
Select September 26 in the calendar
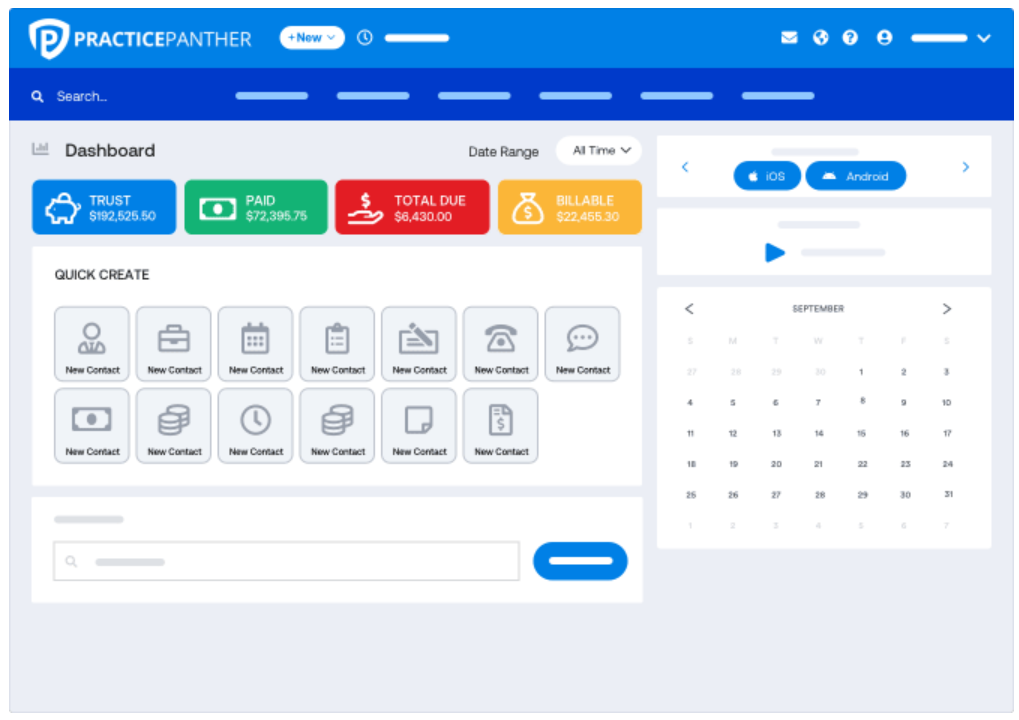pos(733,495)
